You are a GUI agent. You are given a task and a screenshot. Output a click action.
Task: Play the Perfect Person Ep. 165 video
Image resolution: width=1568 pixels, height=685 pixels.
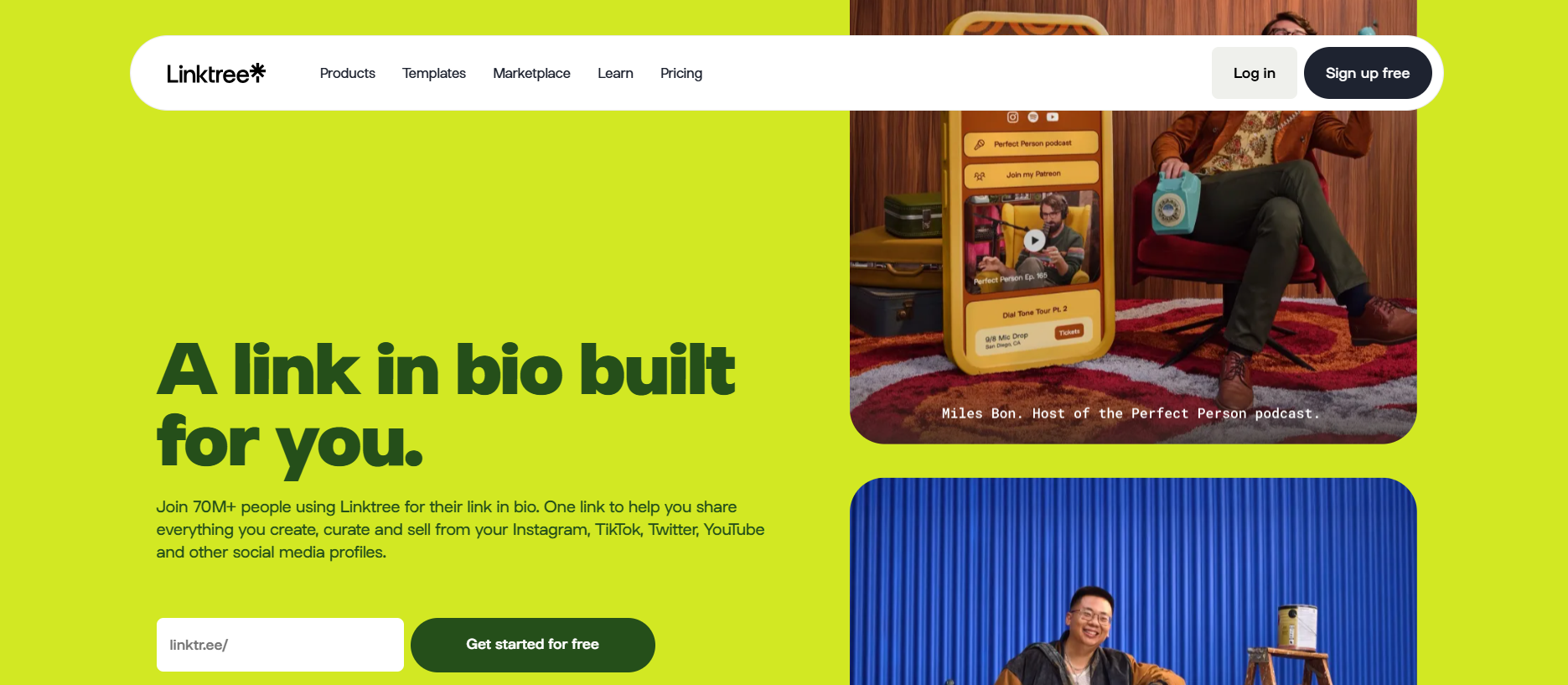(1035, 241)
